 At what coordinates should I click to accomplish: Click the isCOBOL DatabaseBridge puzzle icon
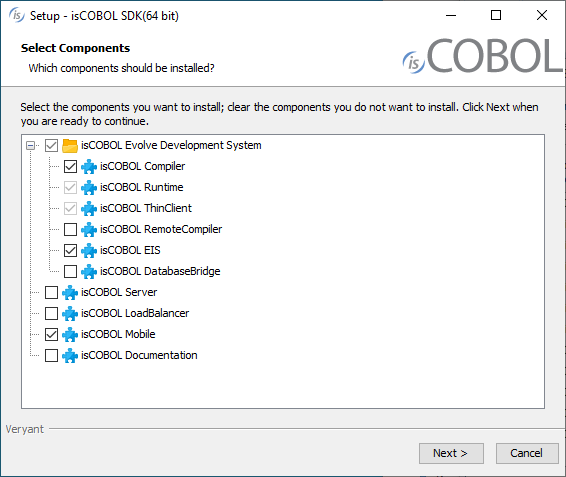click(89, 271)
